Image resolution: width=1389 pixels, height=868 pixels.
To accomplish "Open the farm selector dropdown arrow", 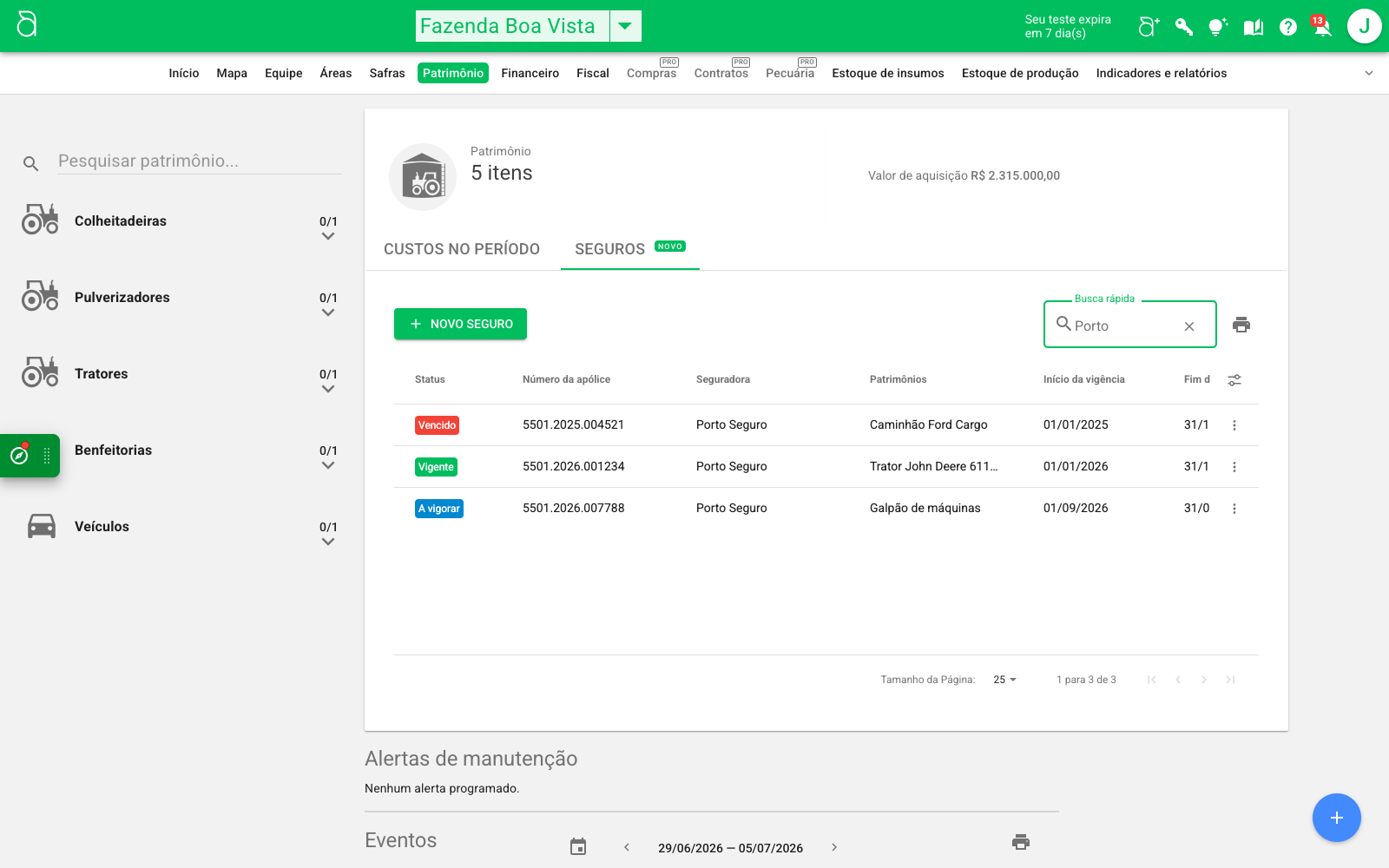I will point(625,26).
